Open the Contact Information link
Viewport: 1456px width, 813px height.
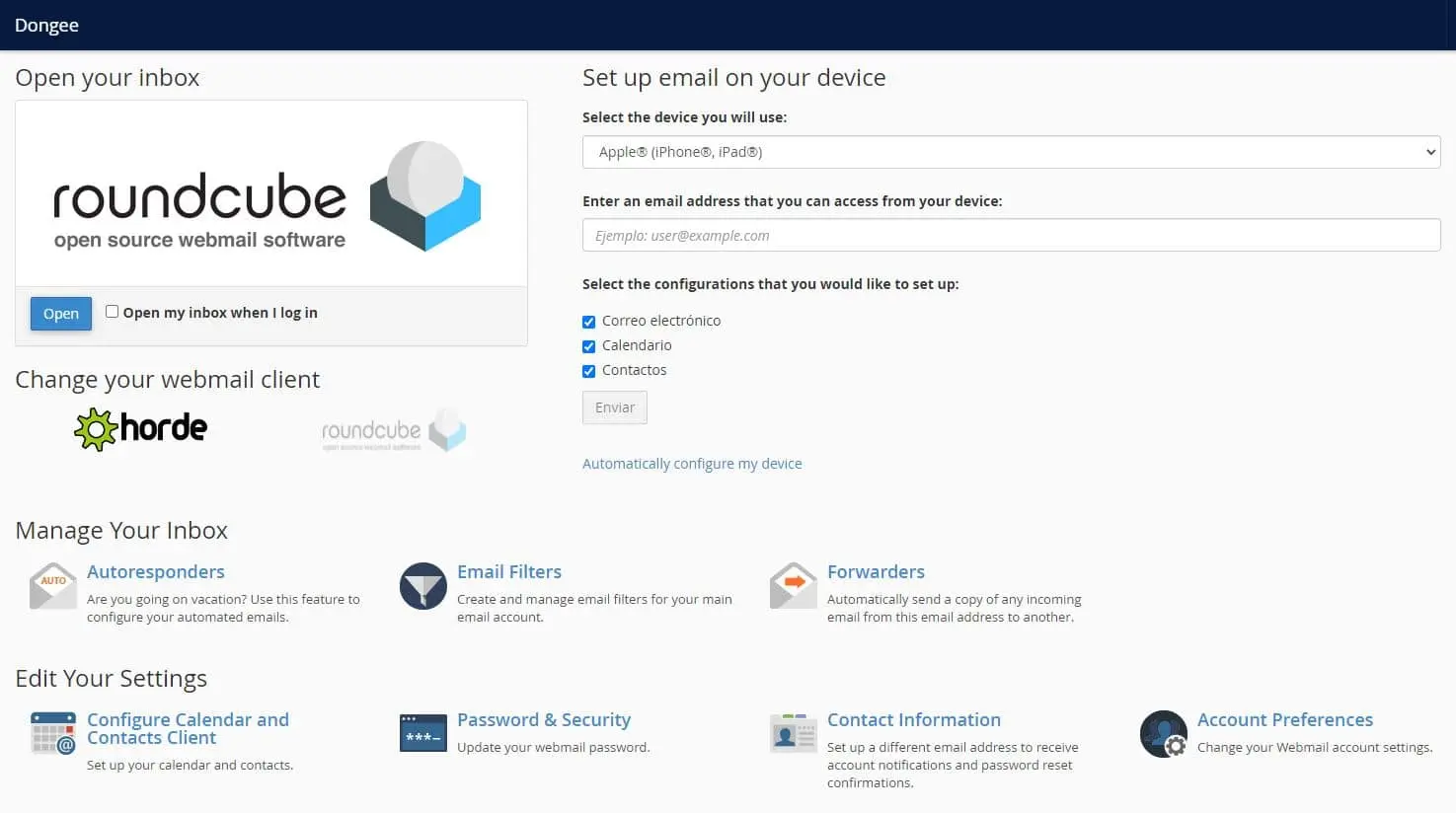914,720
